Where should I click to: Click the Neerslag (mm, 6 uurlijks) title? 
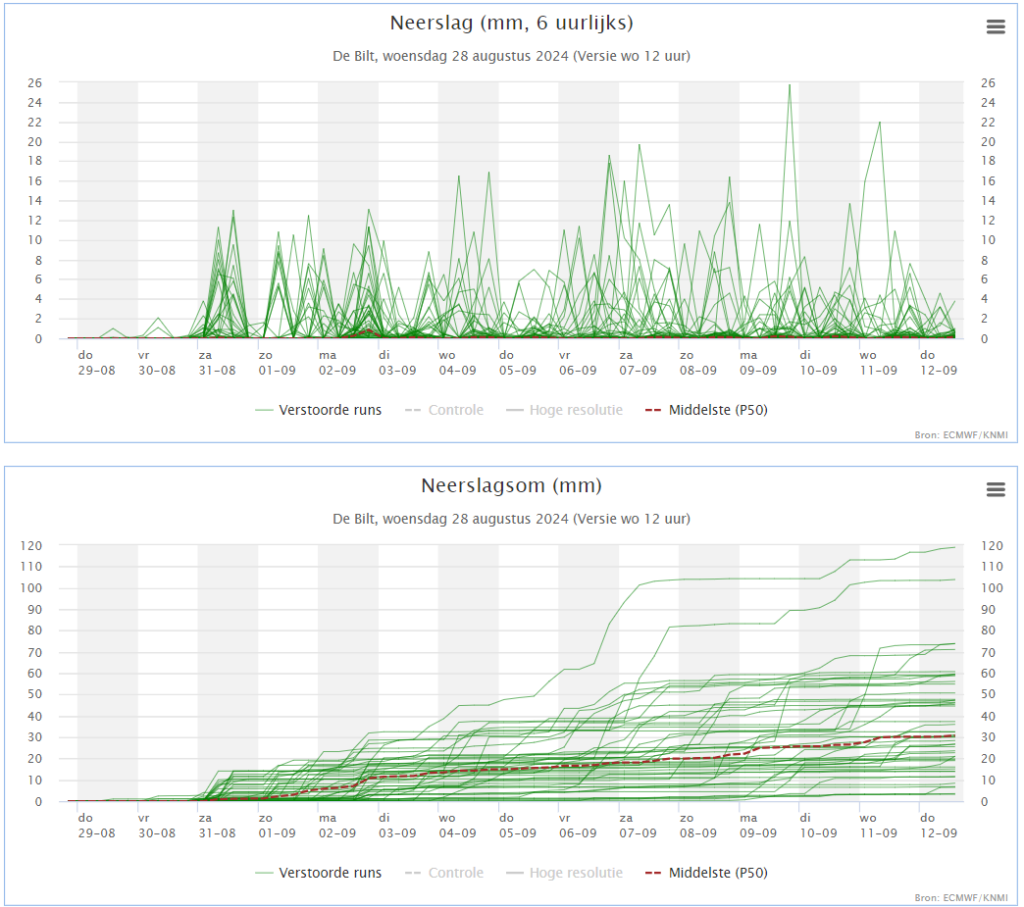tap(511, 24)
